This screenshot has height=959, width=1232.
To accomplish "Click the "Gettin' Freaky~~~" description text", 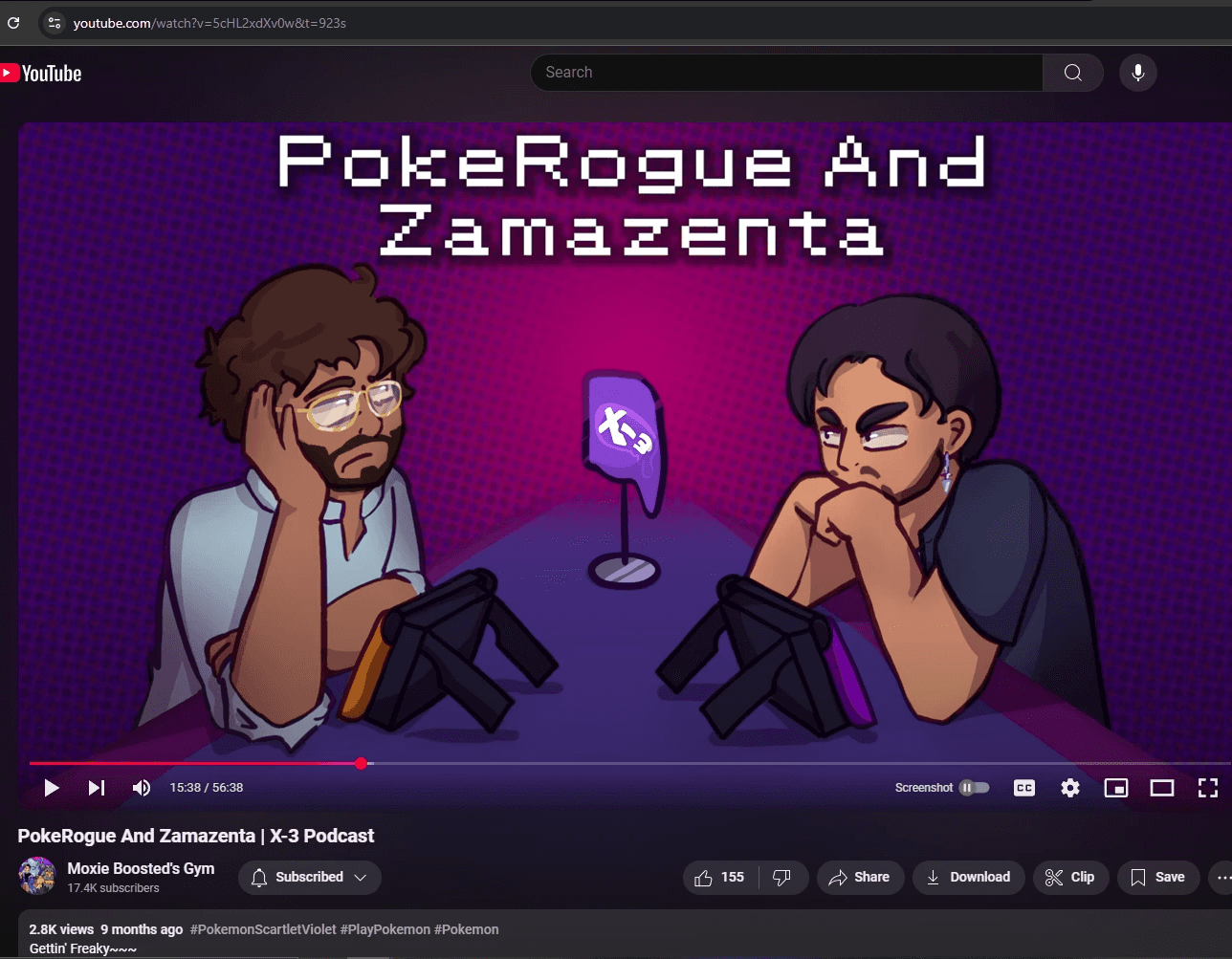I will click(x=83, y=948).
